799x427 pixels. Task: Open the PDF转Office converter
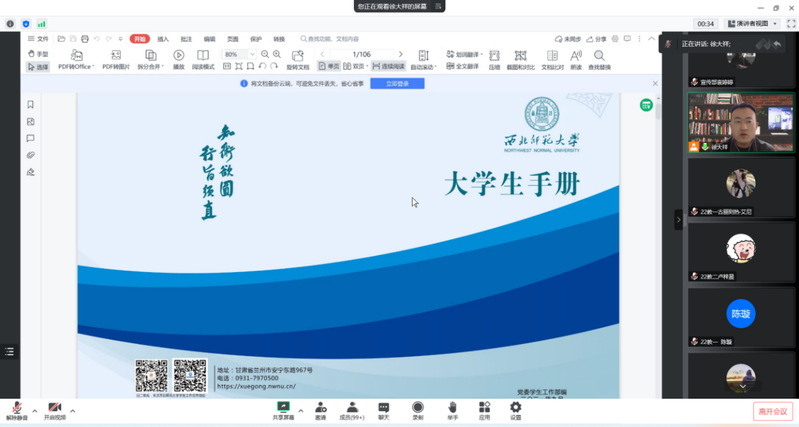pyautogui.click(x=76, y=60)
